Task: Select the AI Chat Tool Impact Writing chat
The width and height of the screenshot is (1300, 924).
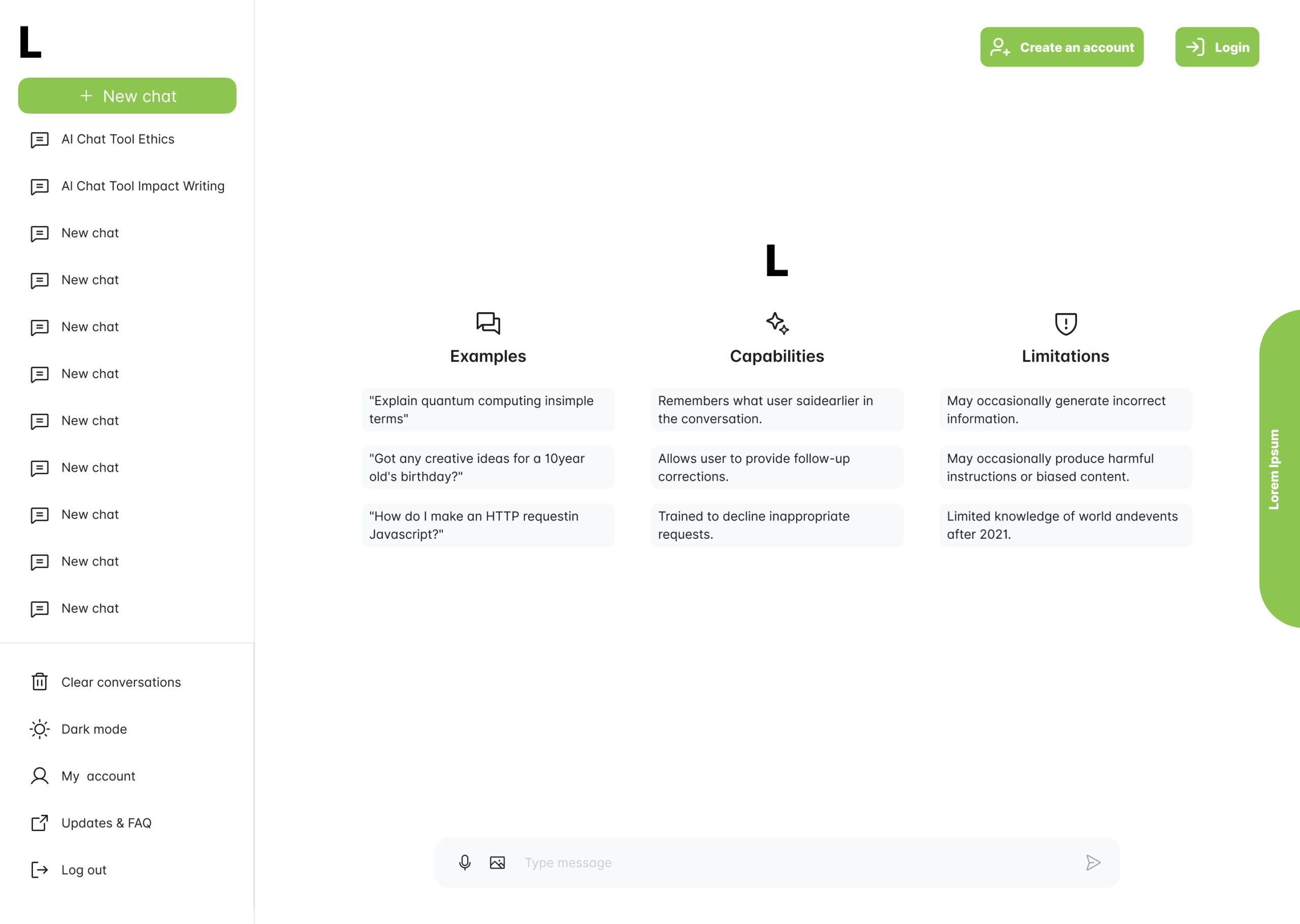Action: tap(143, 186)
